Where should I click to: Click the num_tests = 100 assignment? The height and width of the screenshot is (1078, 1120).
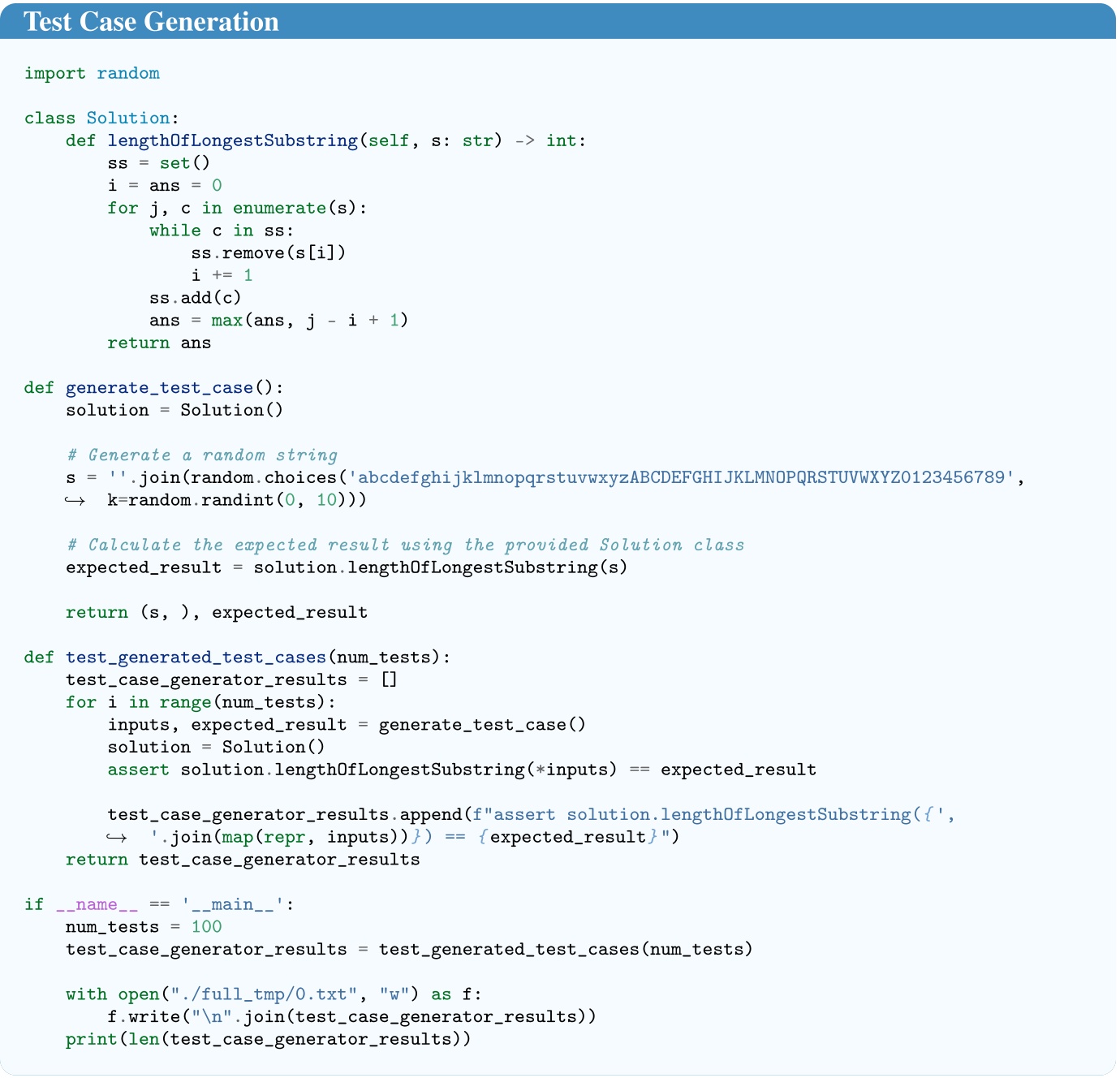click(142, 926)
